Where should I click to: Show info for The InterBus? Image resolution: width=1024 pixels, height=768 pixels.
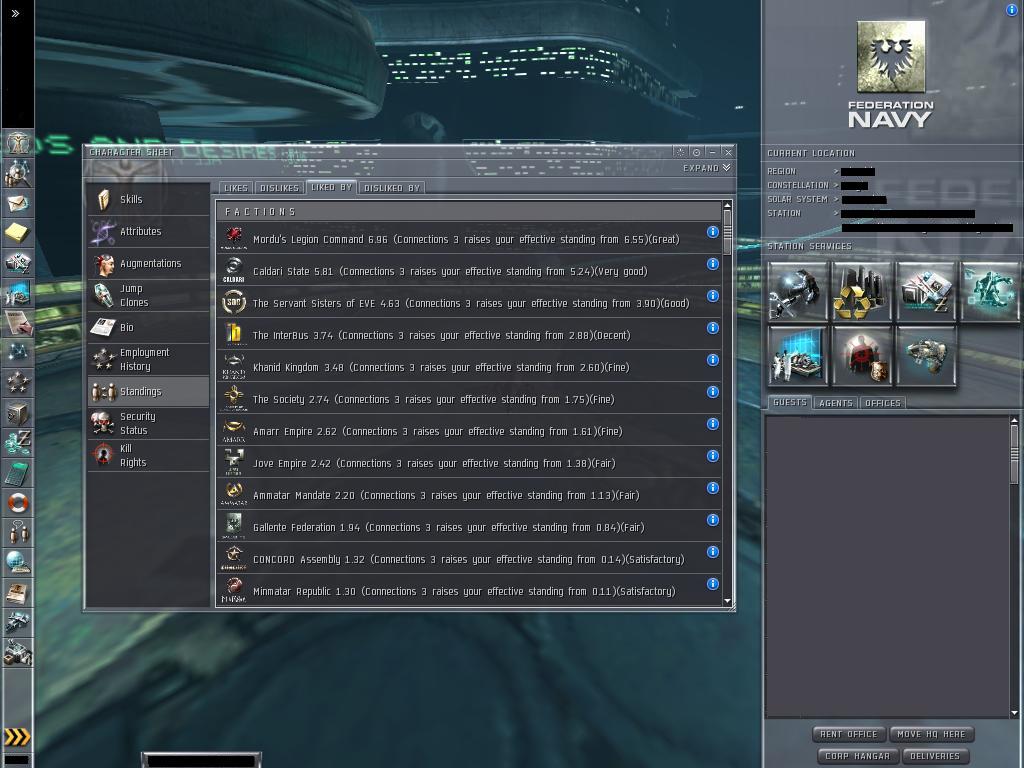pyautogui.click(x=712, y=328)
